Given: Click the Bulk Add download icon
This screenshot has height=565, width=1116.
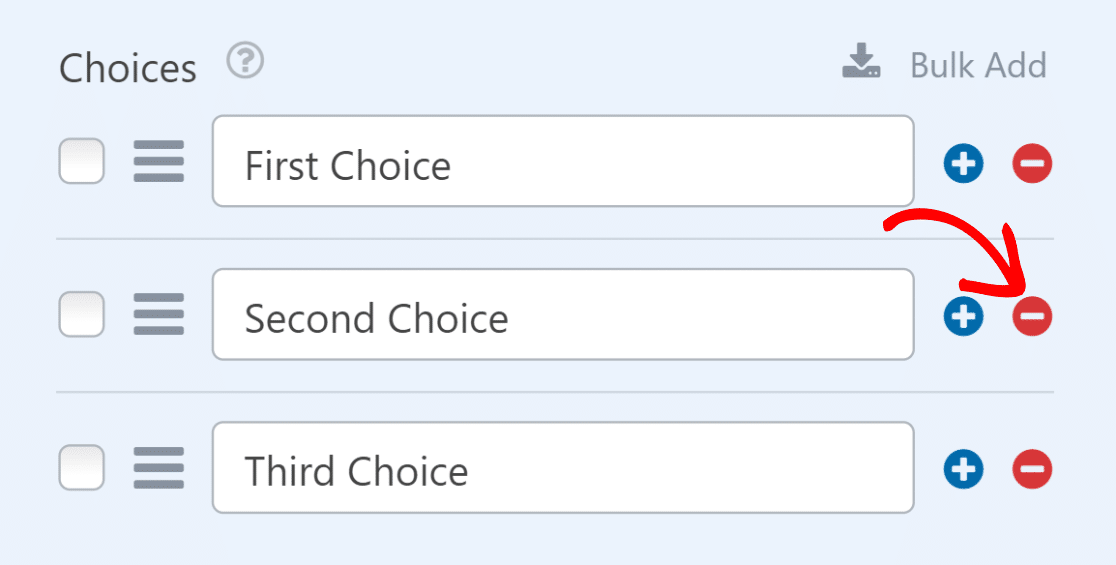Looking at the screenshot, I should 861,62.
